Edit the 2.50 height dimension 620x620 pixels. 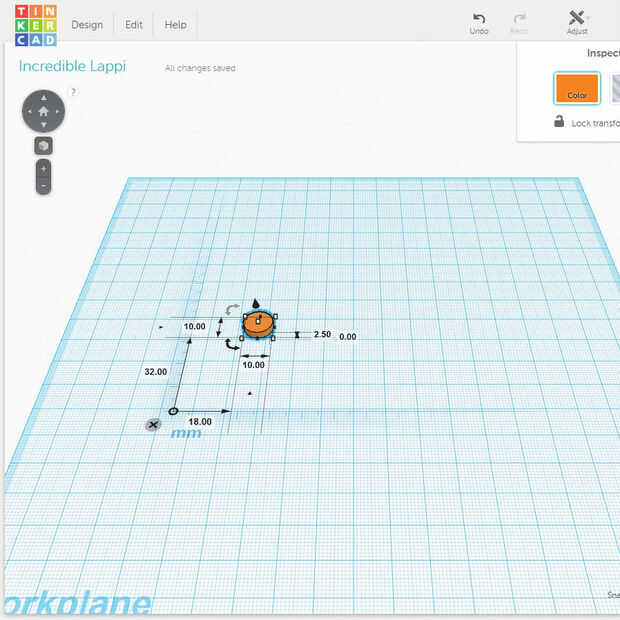point(322,335)
